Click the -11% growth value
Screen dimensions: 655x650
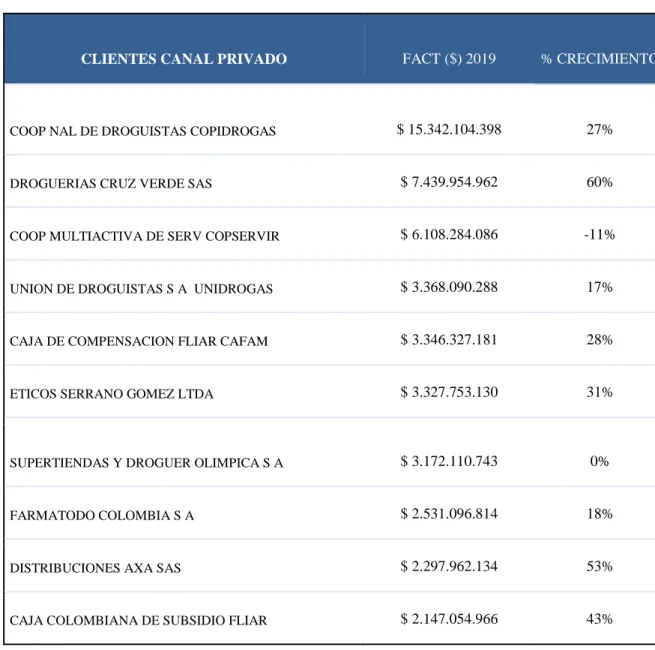(599, 235)
